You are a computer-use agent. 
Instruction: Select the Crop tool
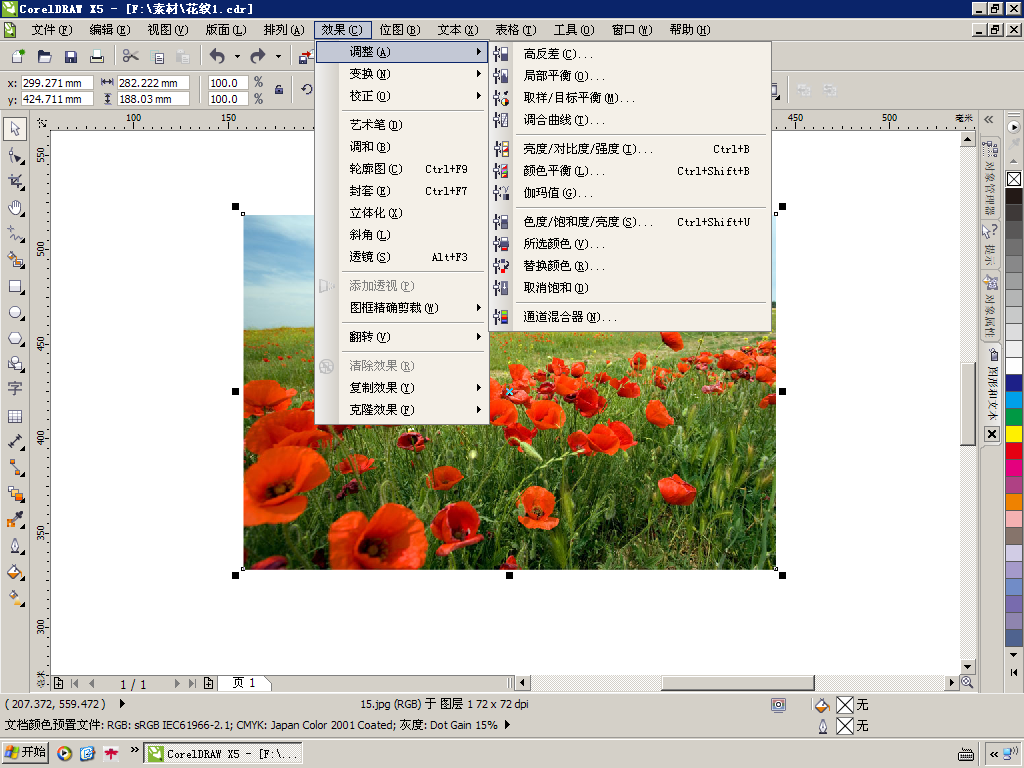(15, 182)
